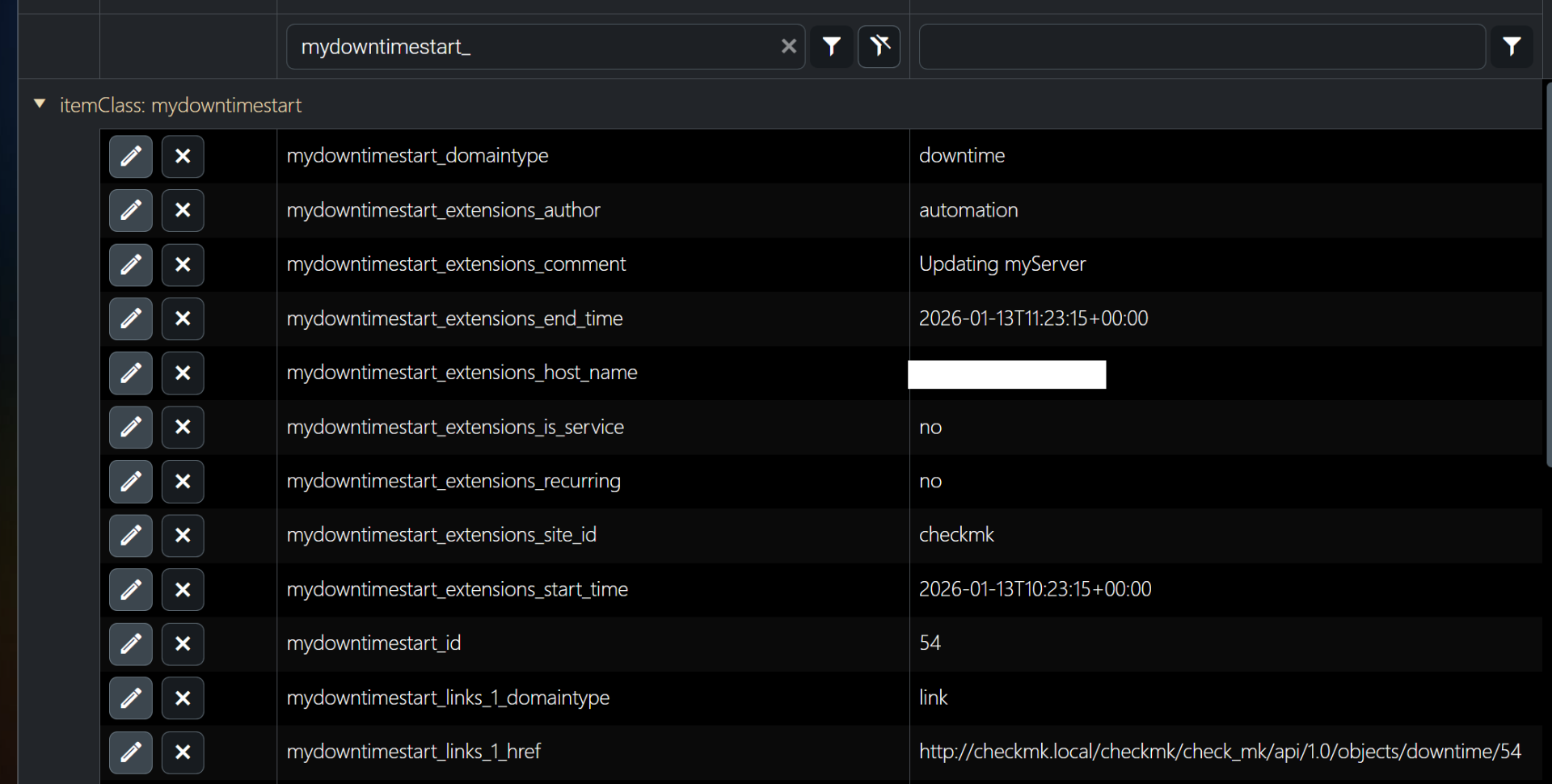This screenshot has width=1552, height=784.
Task: Clear the mydowntimestart_ filter text
Action: (x=789, y=47)
